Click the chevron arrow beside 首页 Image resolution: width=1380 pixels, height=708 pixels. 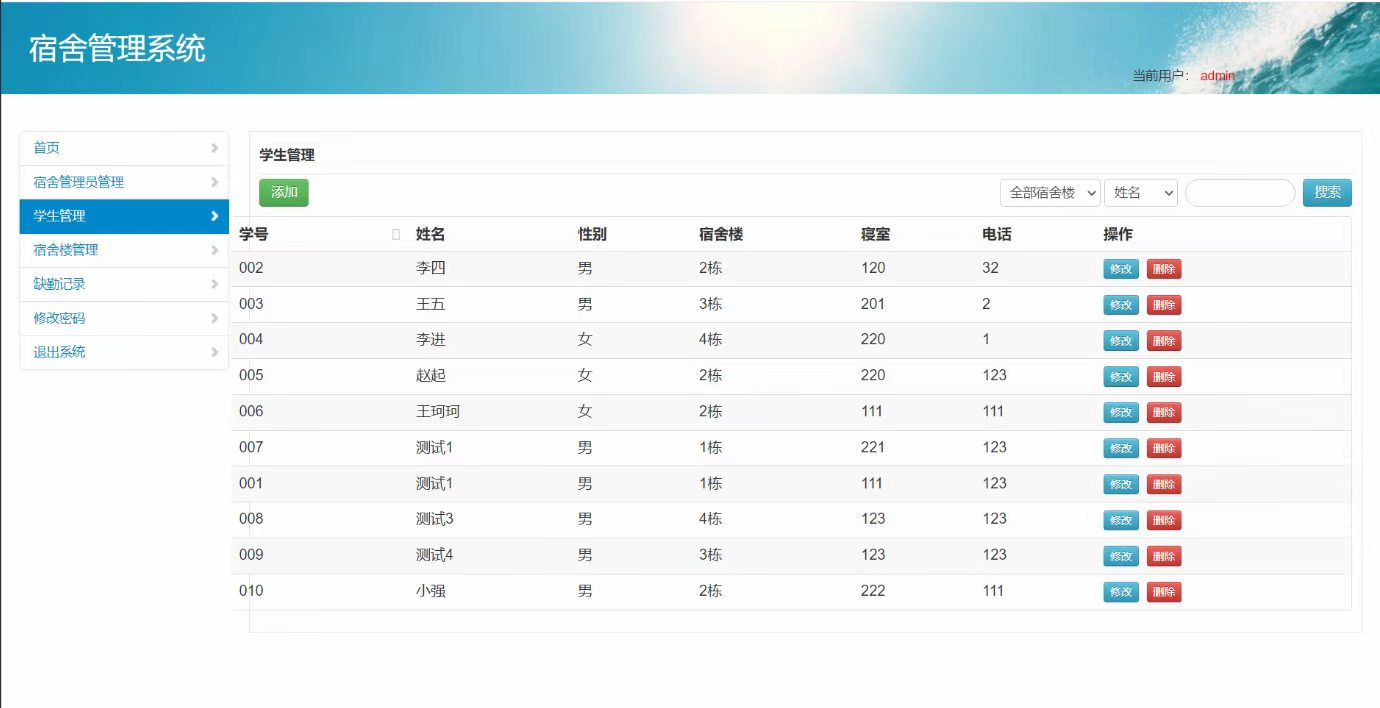pos(215,148)
